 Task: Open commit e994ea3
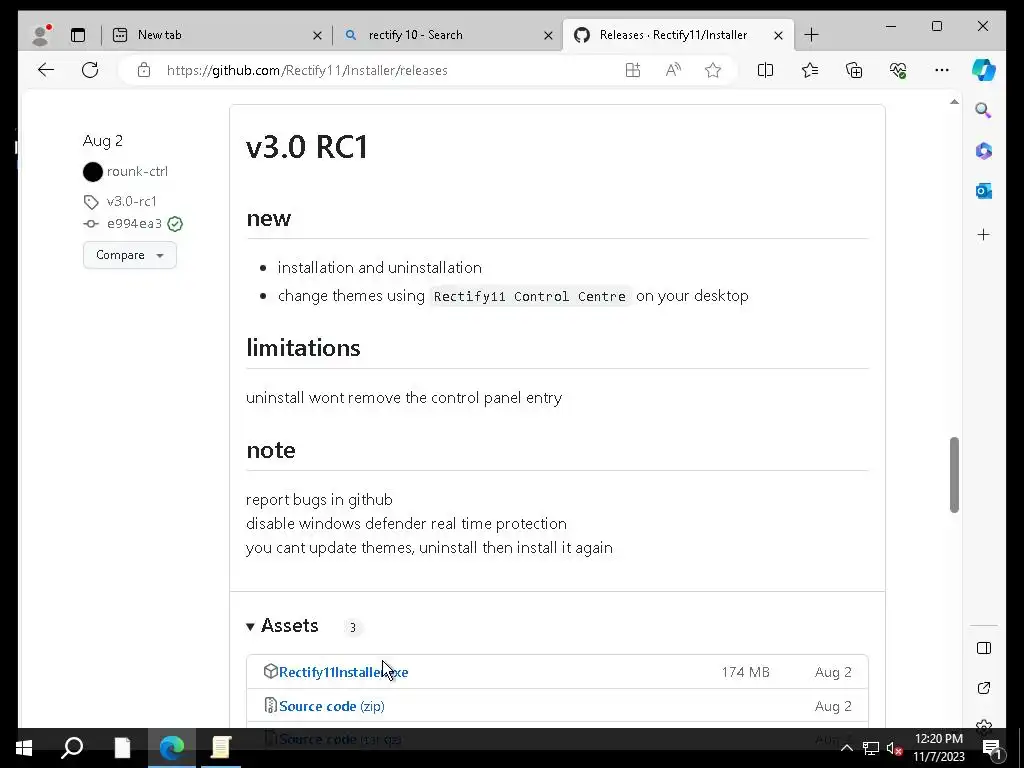(x=134, y=223)
